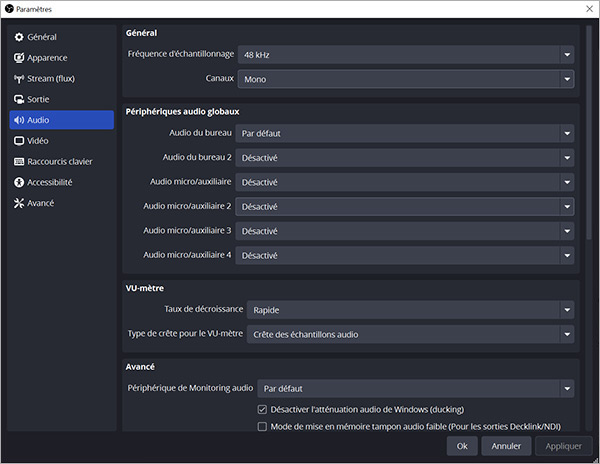The height and width of the screenshot is (464, 600).
Task: Click the Annuler button
Action: pyautogui.click(x=506, y=446)
